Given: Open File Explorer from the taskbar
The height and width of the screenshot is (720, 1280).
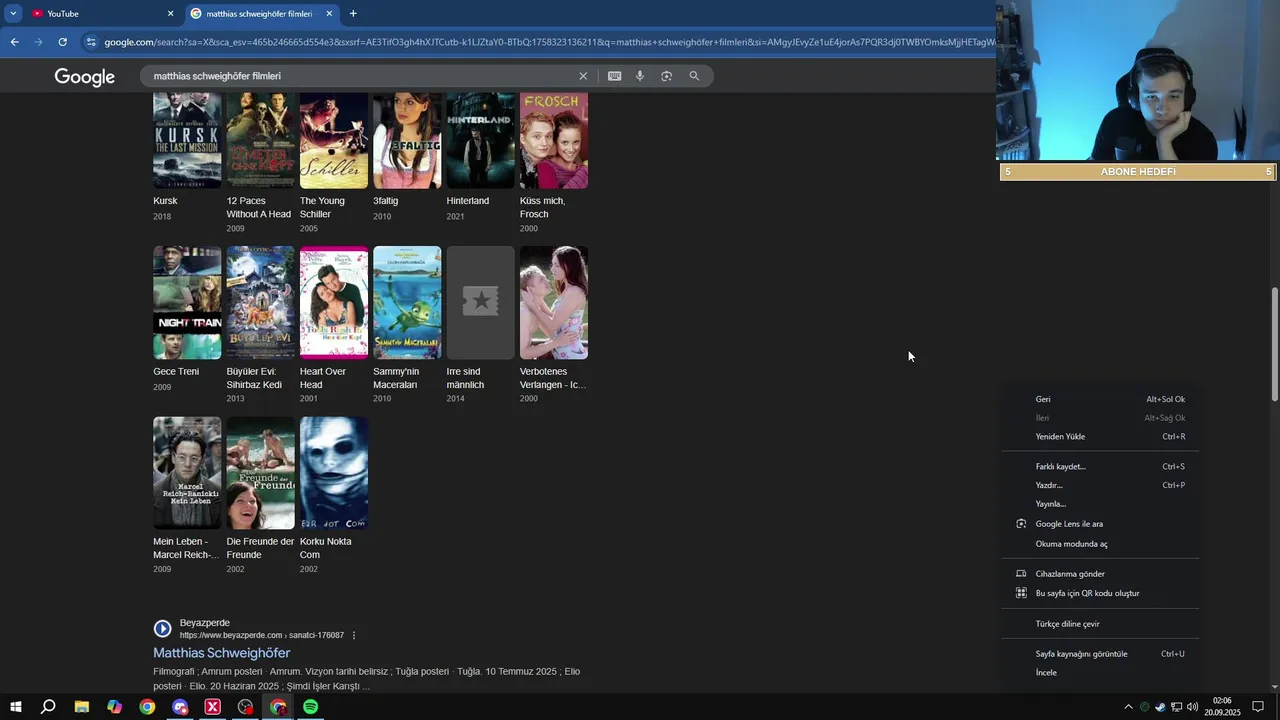Looking at the screenshot, I should [82, 707].
